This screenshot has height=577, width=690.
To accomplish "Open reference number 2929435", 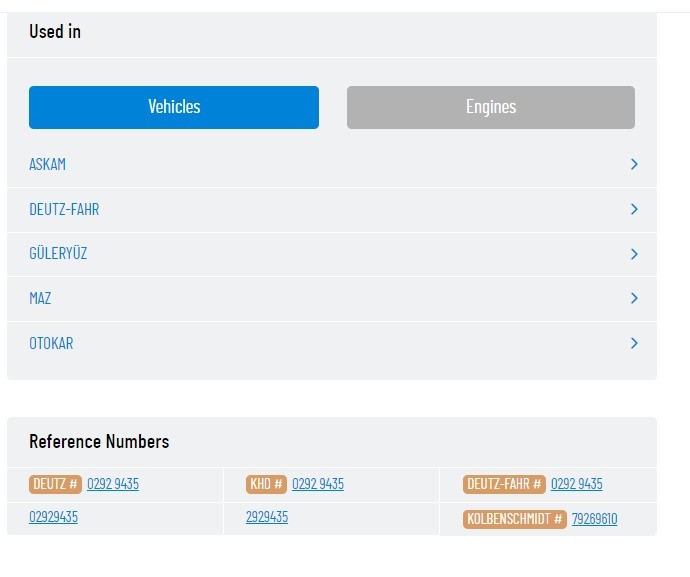I will click(x=267, y=517).
